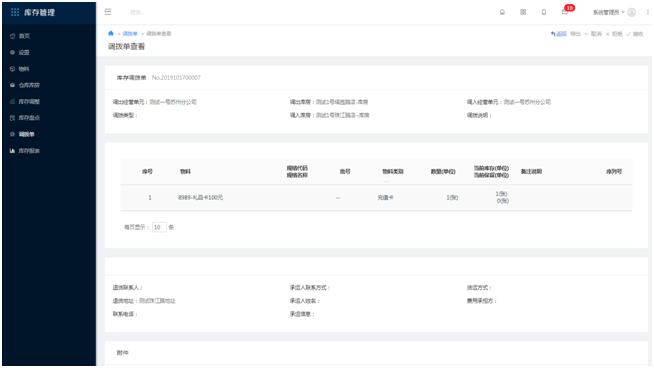
Task: Click the 物料 column header
Action: click(x=185, y=171)
